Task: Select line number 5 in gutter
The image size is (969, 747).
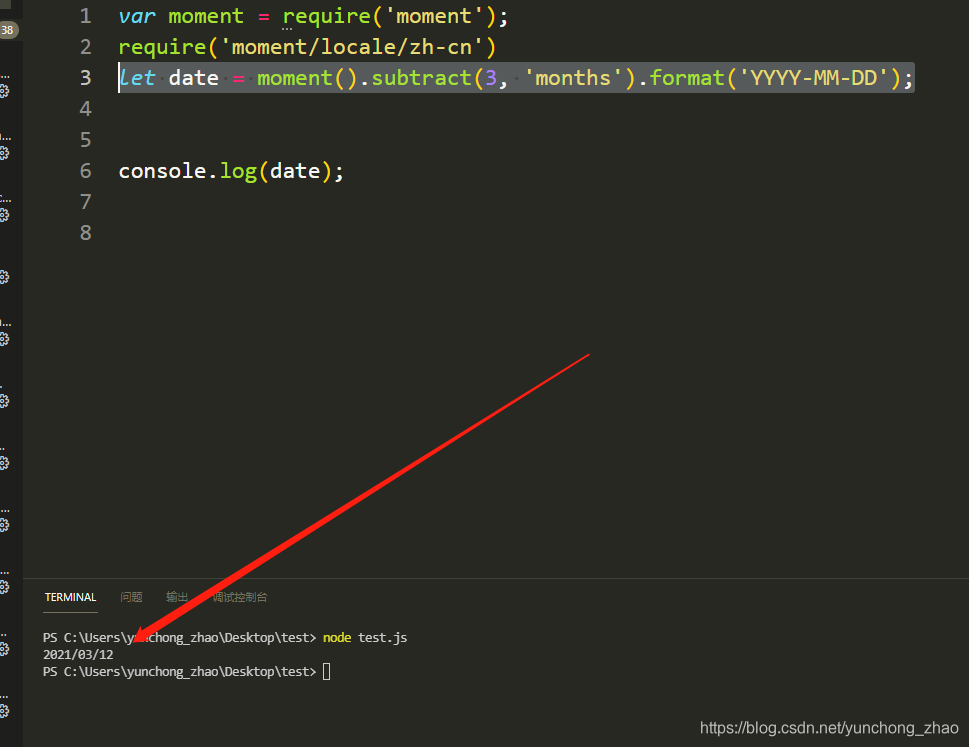Action: tap(85, 140)
